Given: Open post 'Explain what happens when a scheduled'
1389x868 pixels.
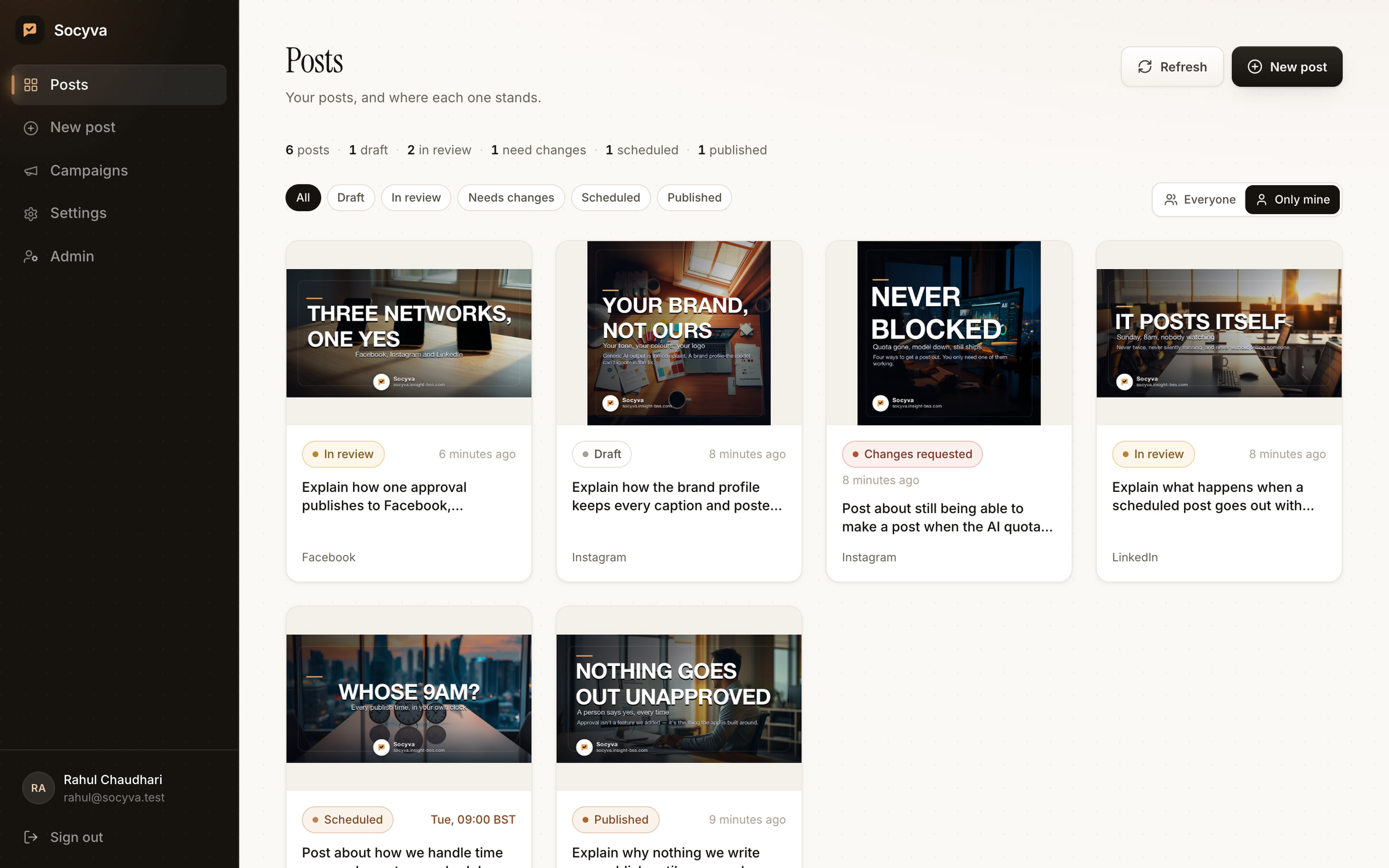Looking at the screenshot, I should pos(1213,496).
